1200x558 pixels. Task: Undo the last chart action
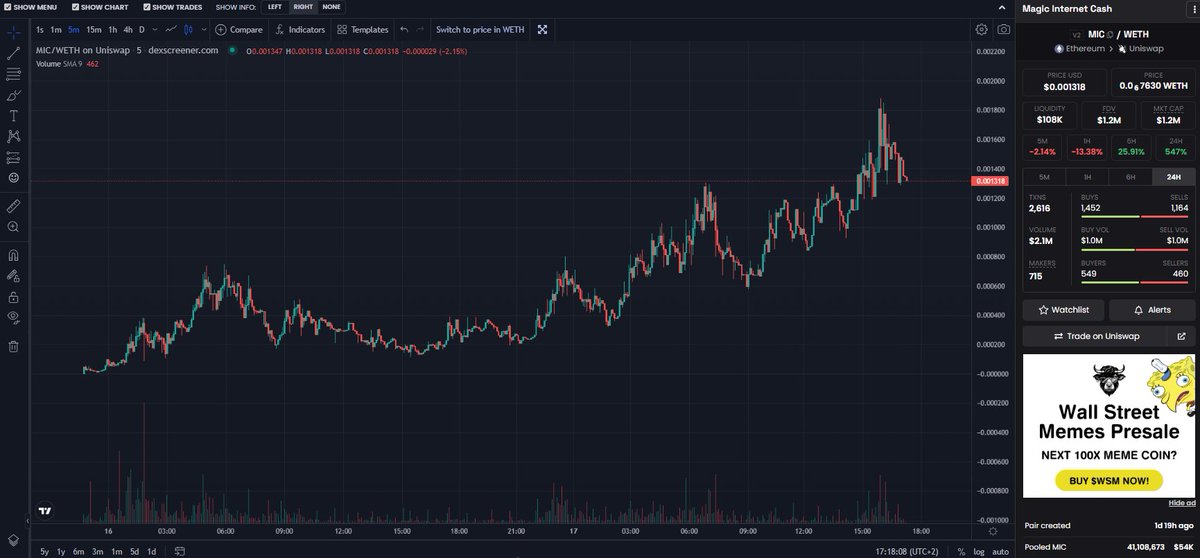(x=406, y=30)
